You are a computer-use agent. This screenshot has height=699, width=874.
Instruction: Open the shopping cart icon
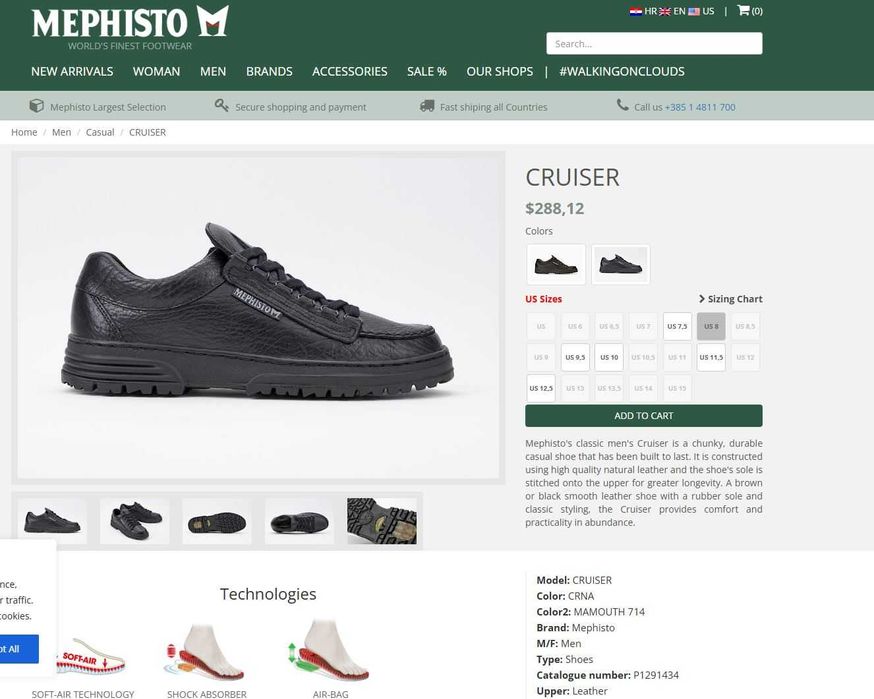point(743,10)
